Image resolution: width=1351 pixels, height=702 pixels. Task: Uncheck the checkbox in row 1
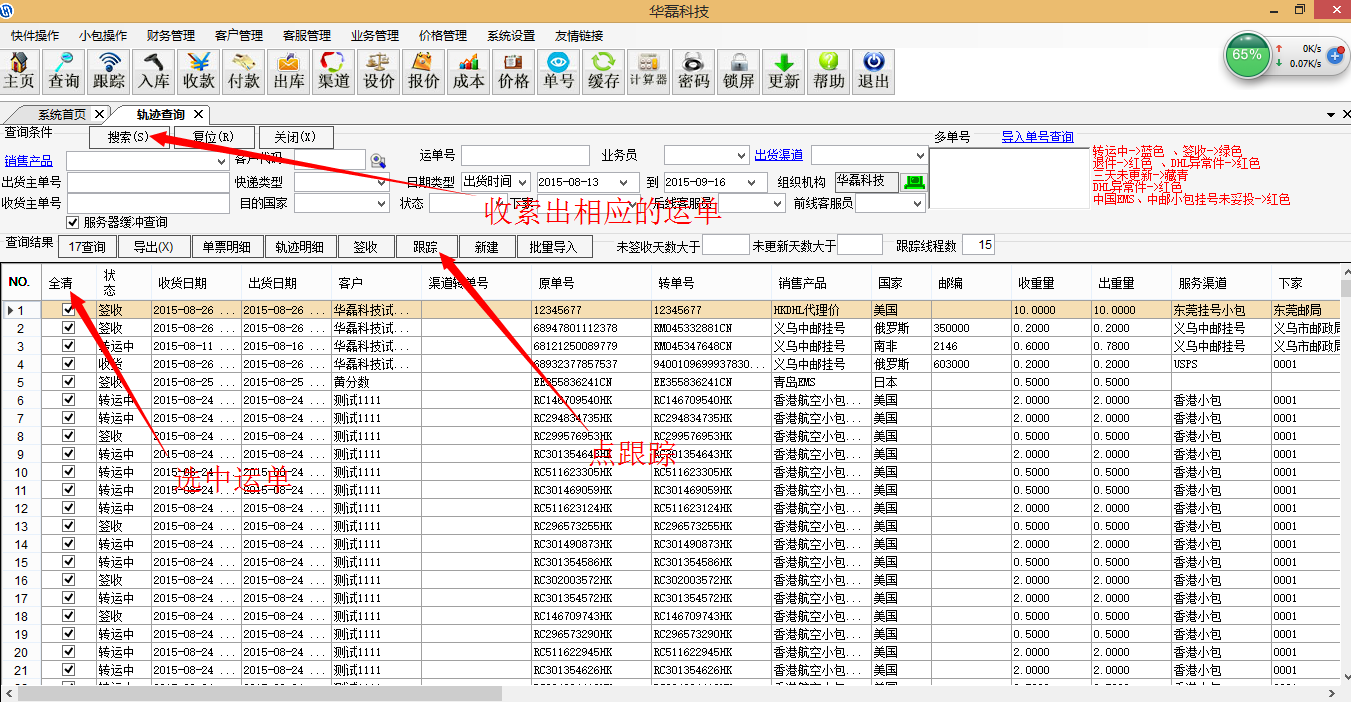tap(69, 310)
